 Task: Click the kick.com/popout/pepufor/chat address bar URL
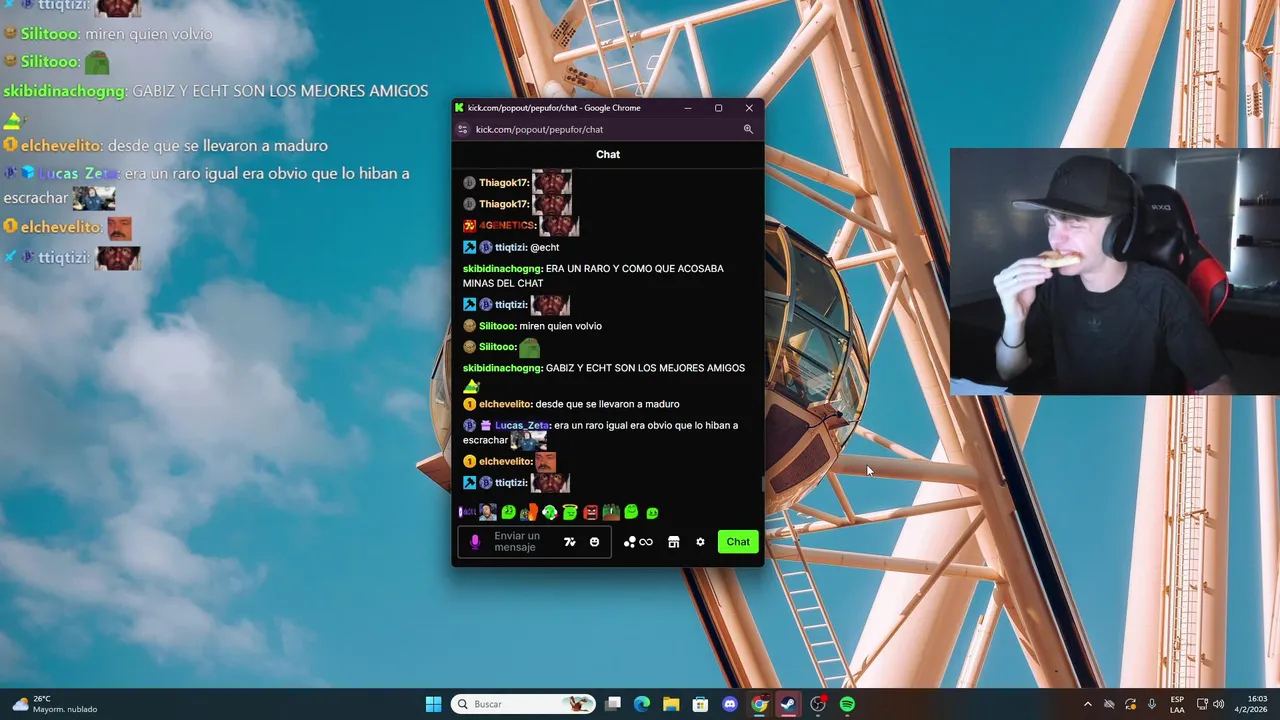pyautogui.click(x=539, y=129)
